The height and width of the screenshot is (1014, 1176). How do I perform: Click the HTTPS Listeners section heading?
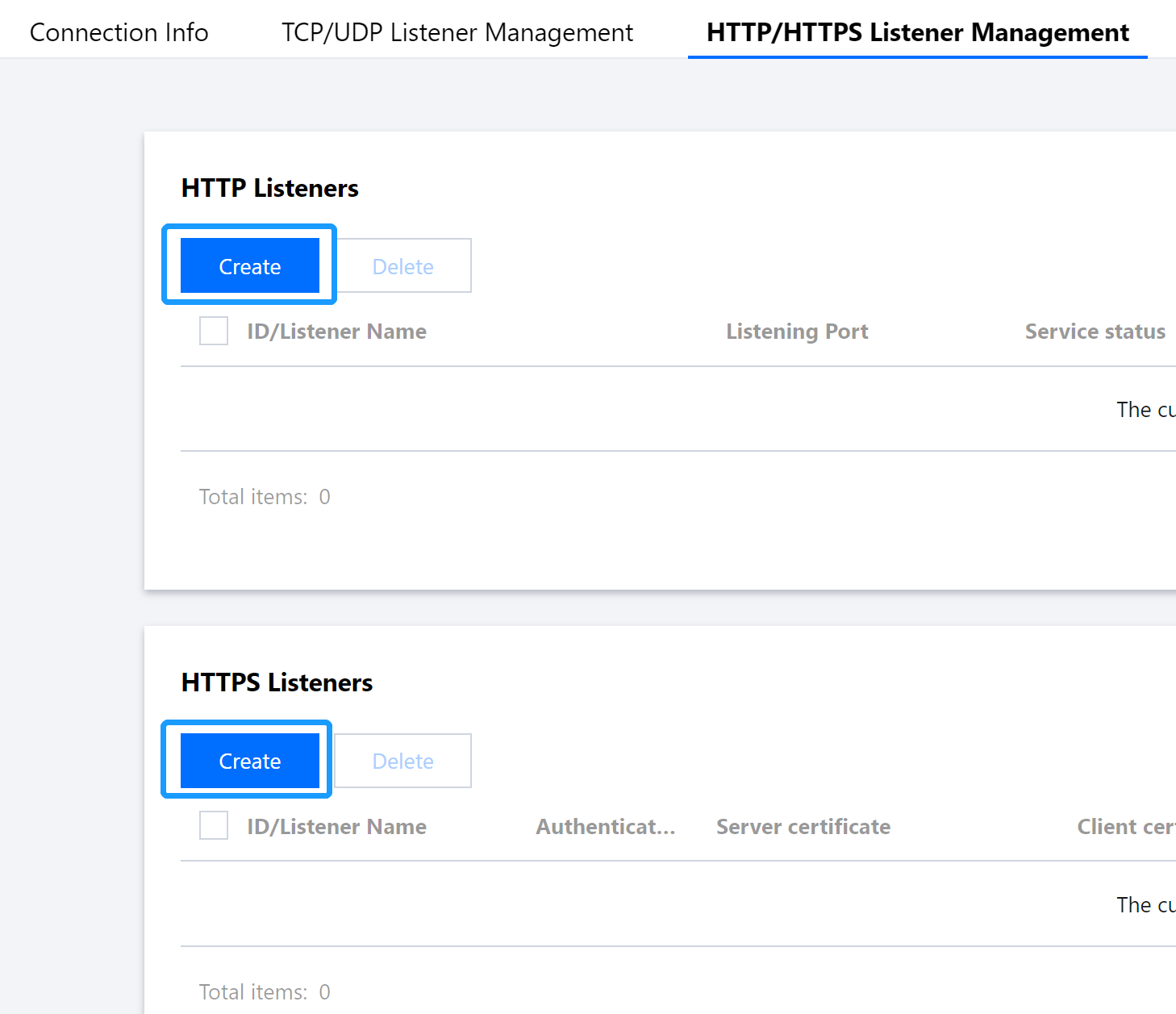(x=277, y=682)
